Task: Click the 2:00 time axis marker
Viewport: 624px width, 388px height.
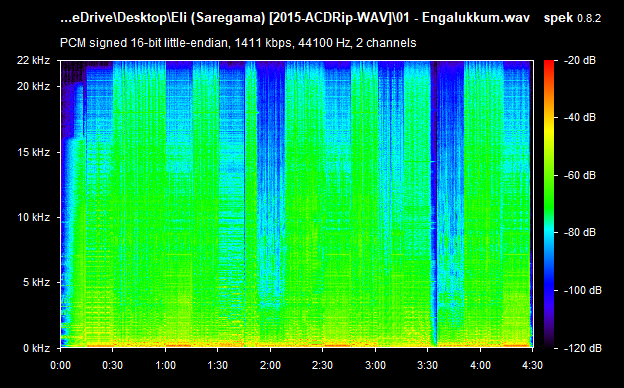Action: point(270,365)
